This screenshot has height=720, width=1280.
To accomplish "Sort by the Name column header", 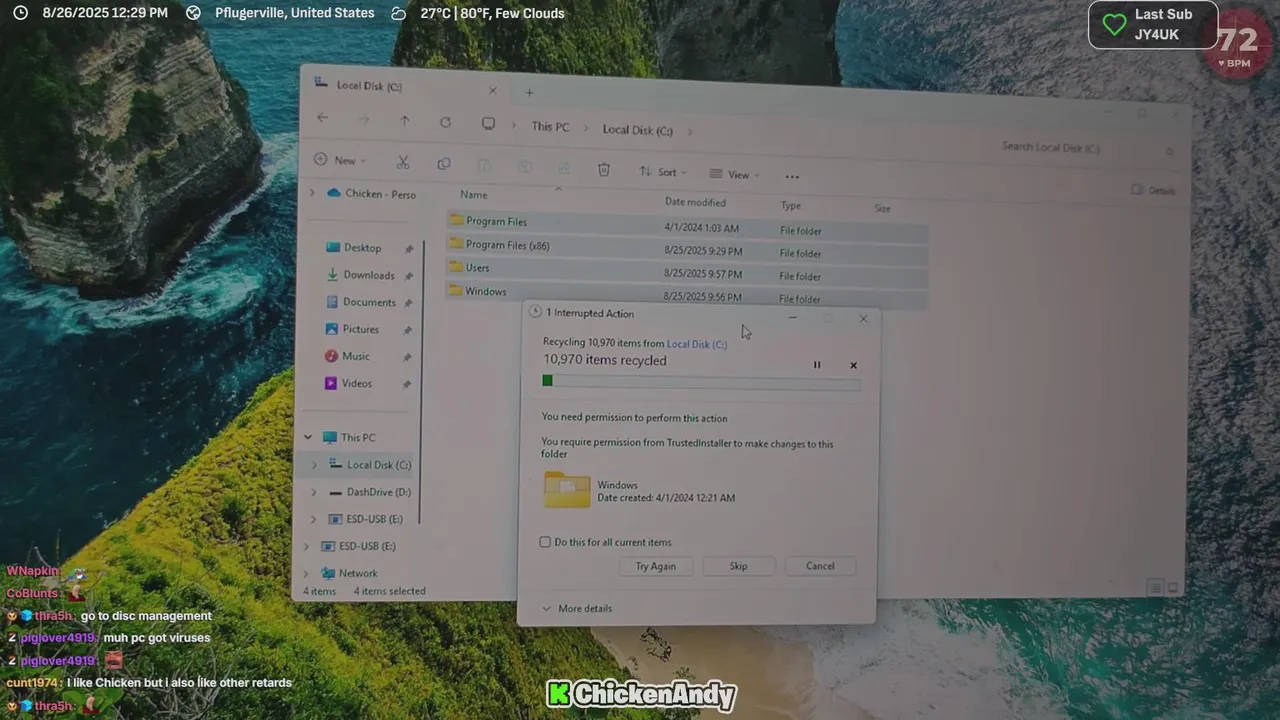I will [473, 195].
